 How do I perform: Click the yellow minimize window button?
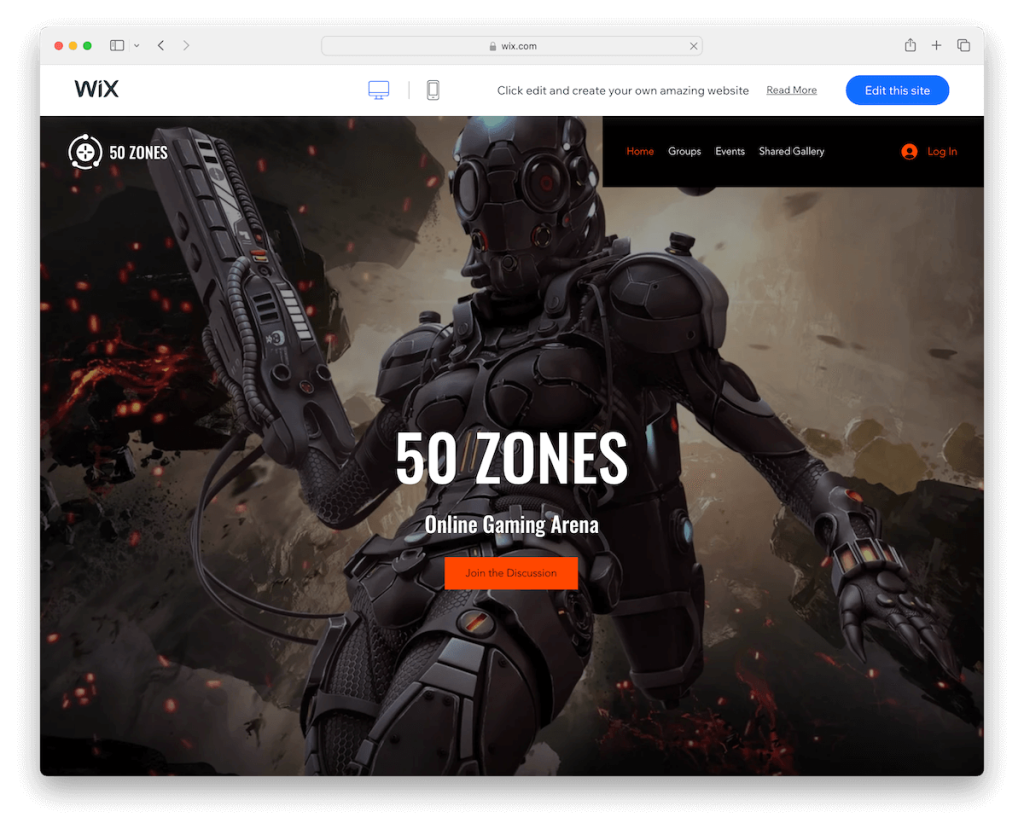tap(73, 46)
